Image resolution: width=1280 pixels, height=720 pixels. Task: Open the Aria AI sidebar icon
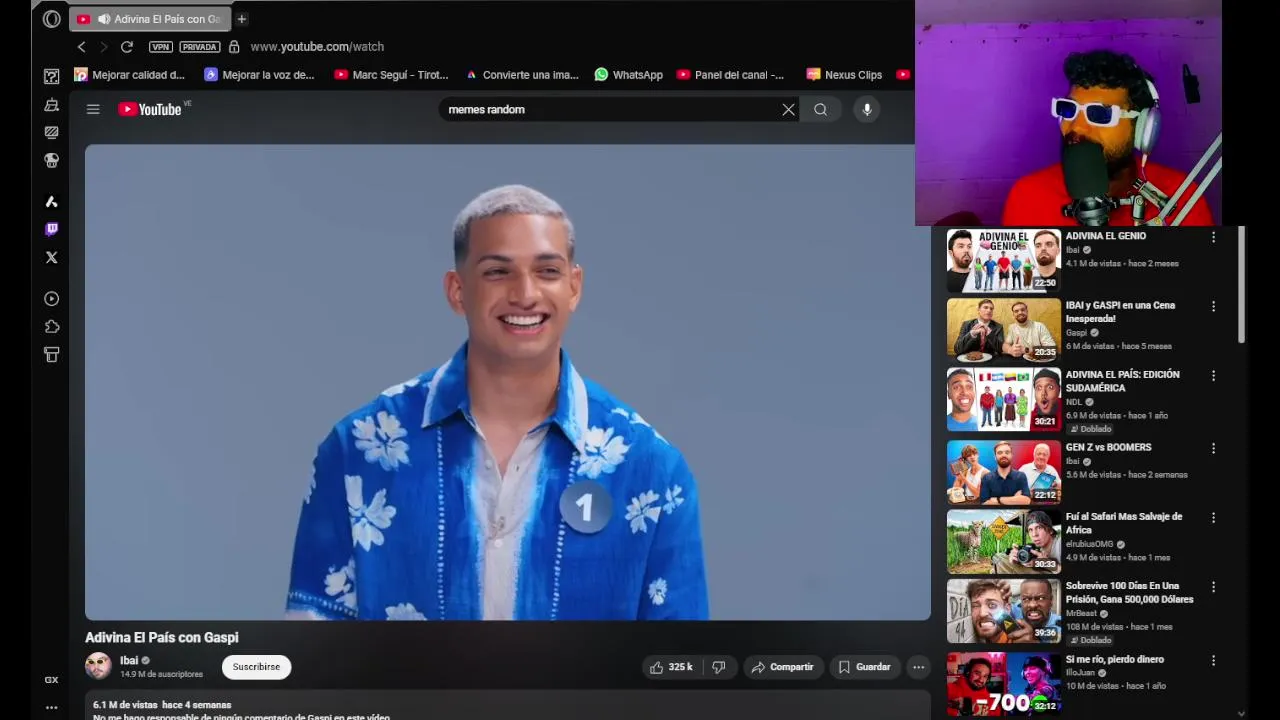click(52, 202)
